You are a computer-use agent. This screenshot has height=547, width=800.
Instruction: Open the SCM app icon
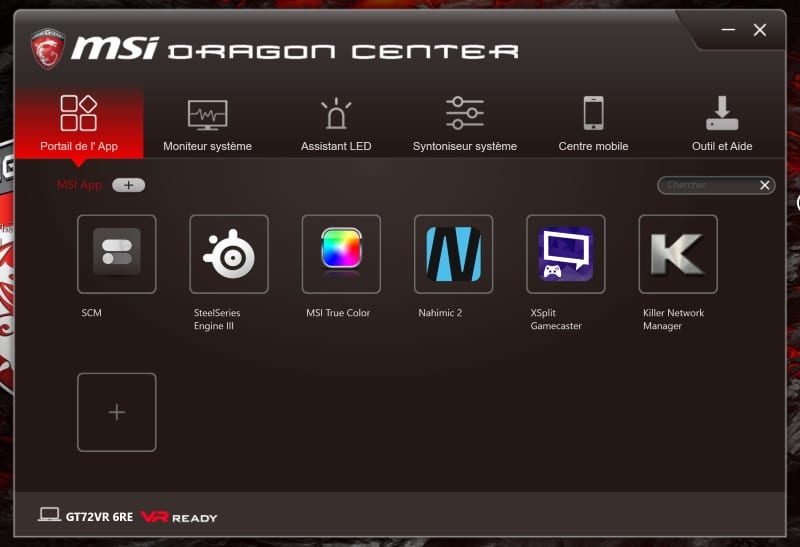(117, 254)
